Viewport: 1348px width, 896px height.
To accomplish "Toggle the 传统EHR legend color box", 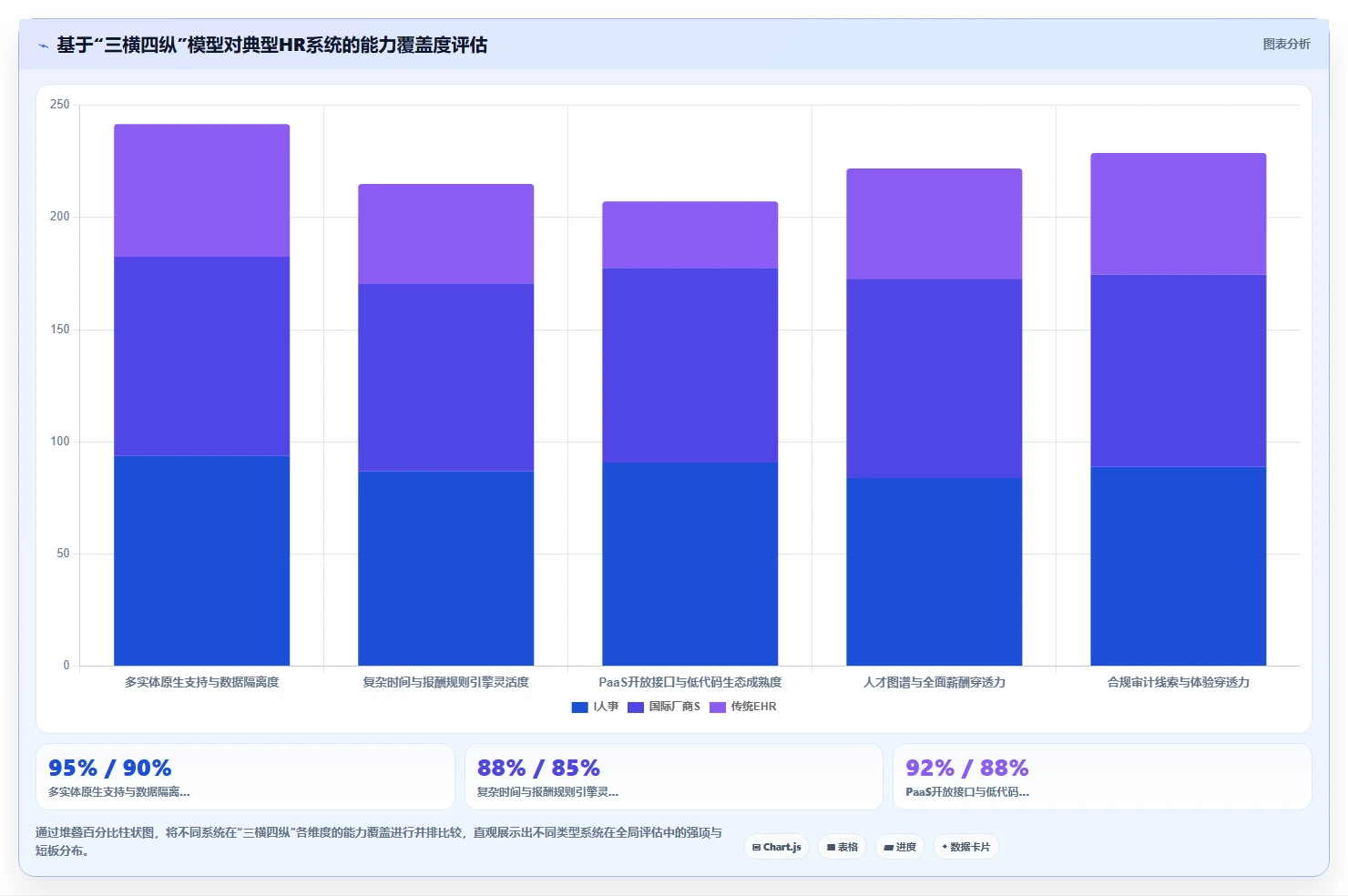I will tap(718, 708).
